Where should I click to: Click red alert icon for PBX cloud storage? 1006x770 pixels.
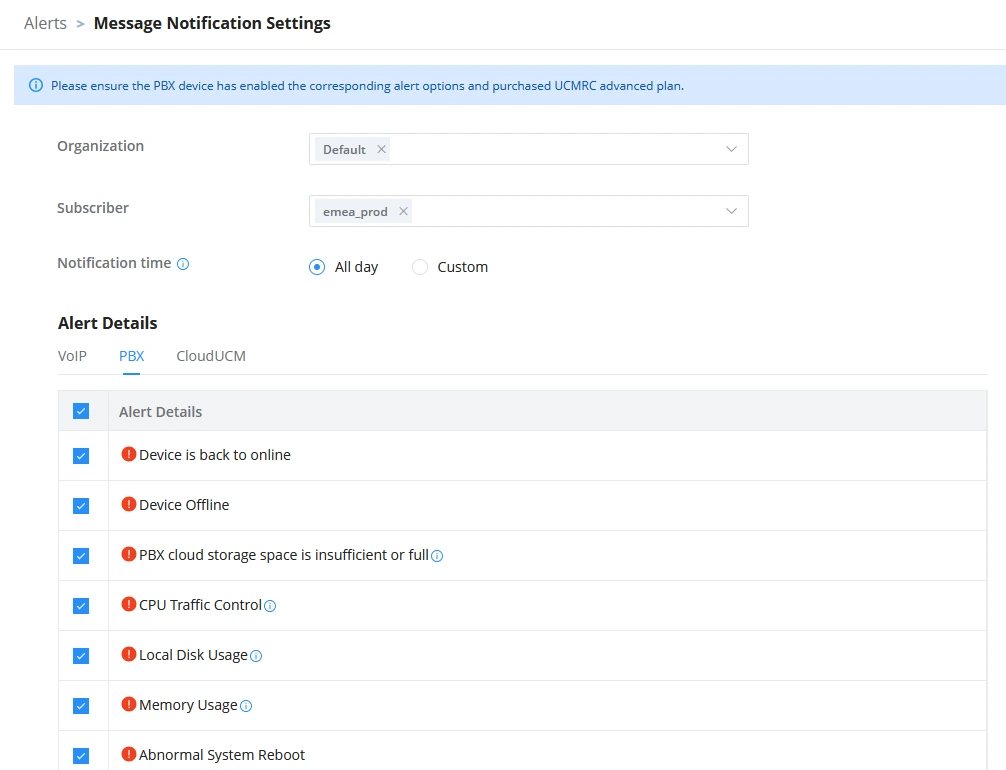[x=129, y=554]
